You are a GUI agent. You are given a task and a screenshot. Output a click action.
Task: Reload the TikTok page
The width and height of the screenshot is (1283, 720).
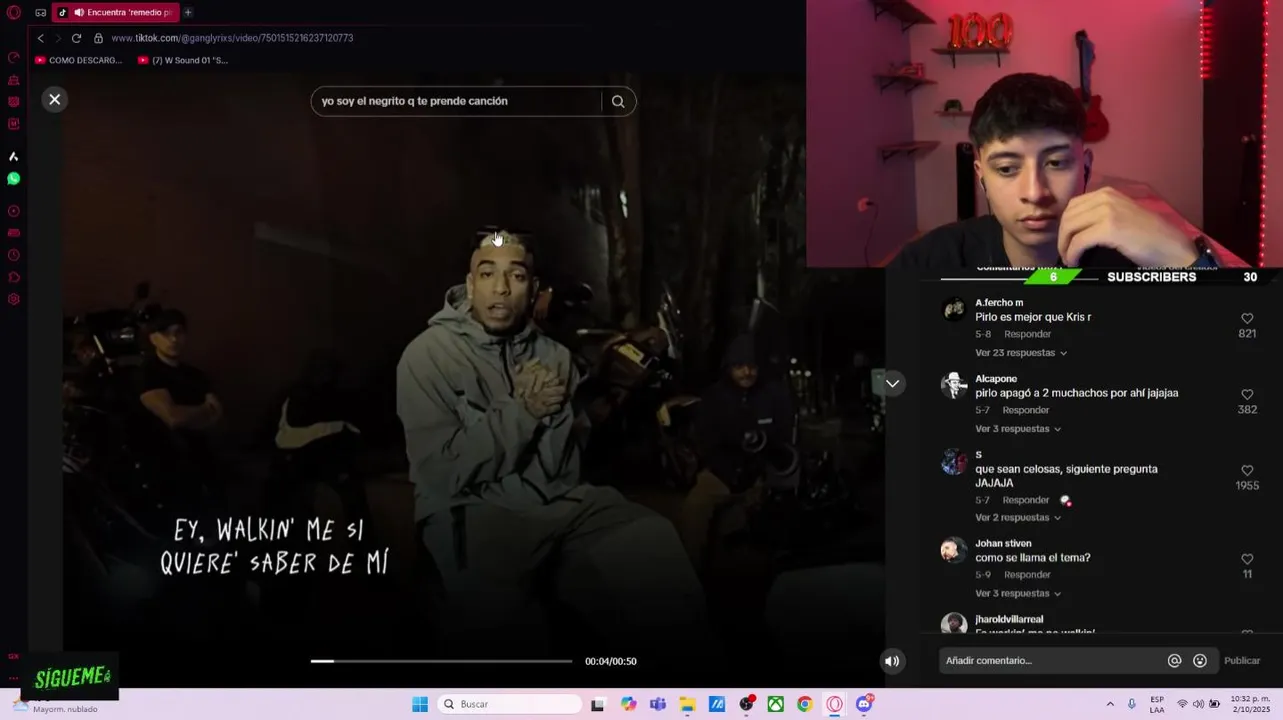[x=76, y=38]
